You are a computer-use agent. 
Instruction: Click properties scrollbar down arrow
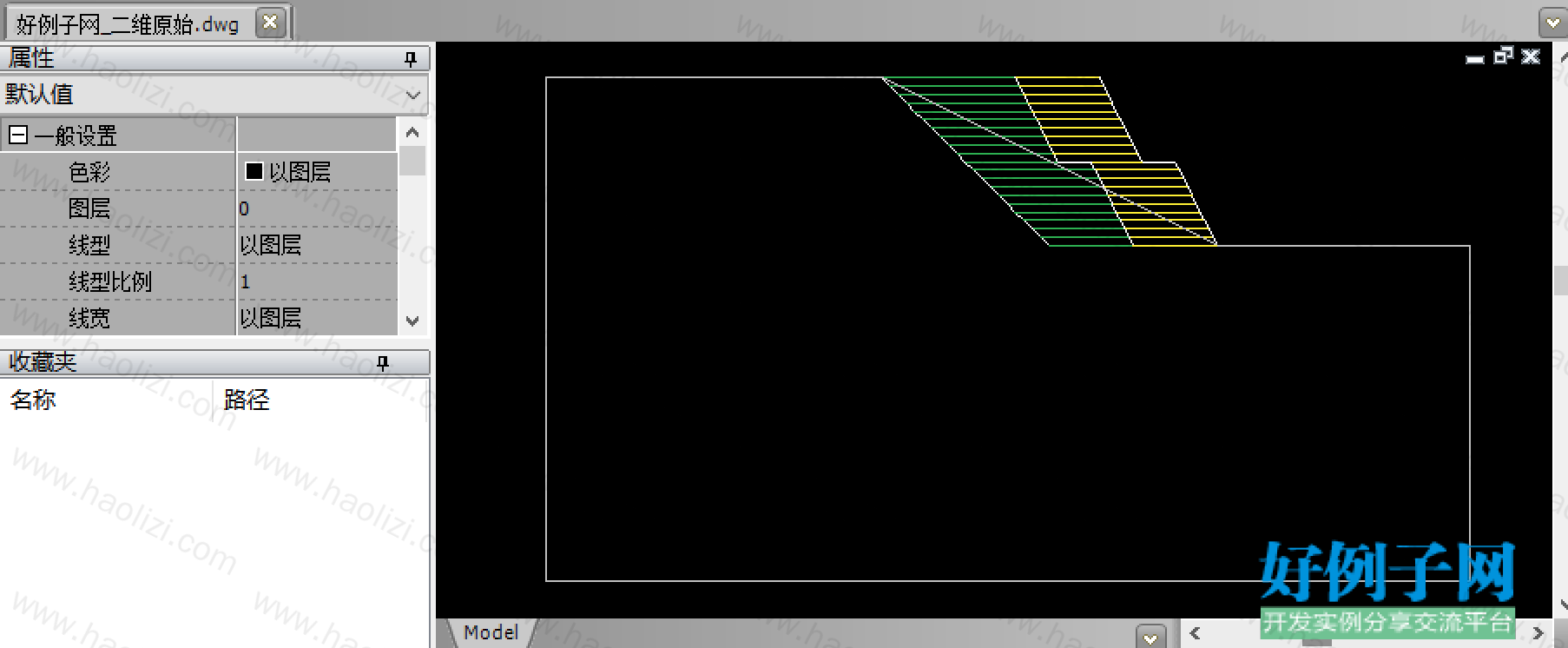(x=412, y=321)
